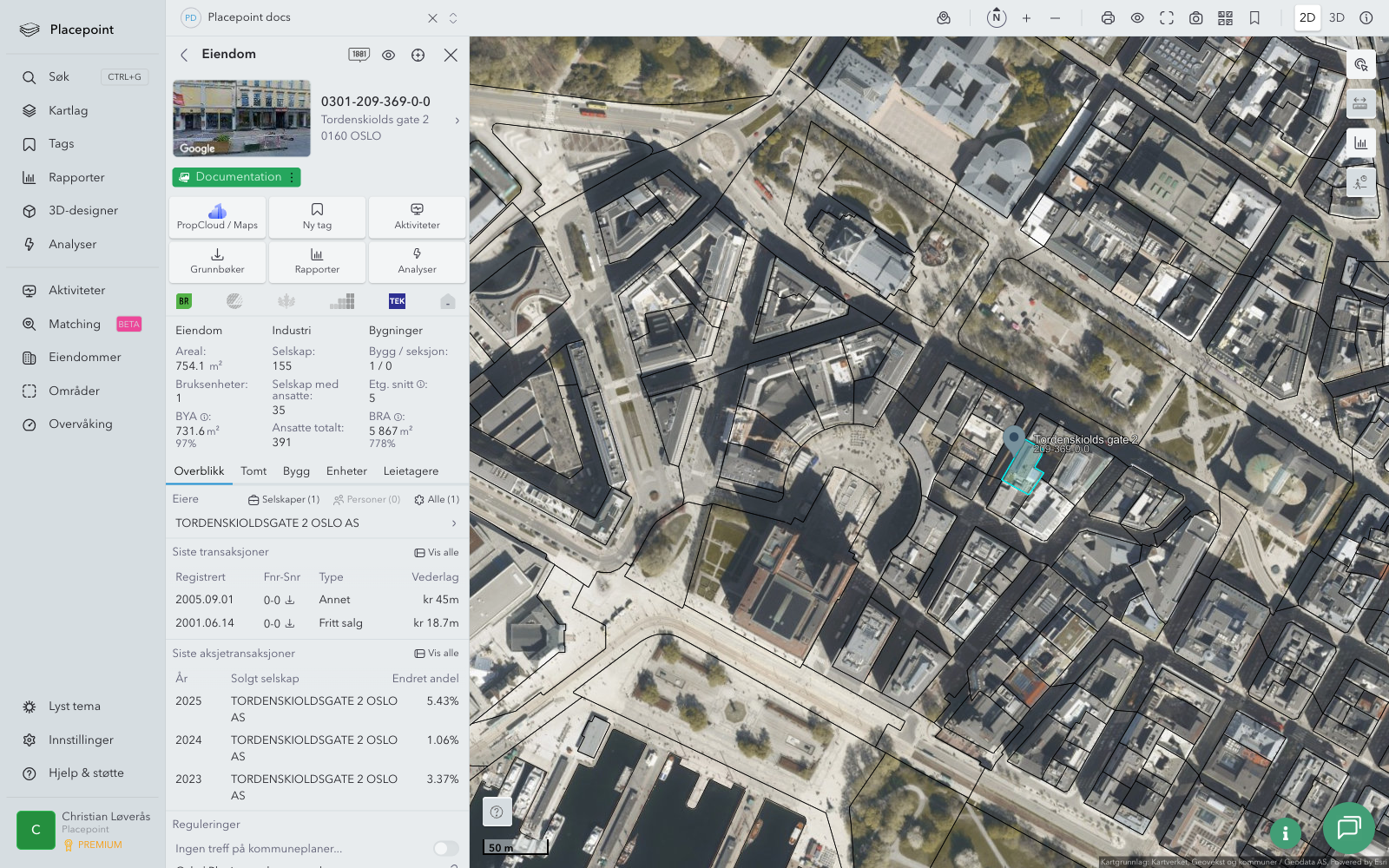The height and width of the screenshot is (868, 1389).
Task: Switch to the Leietagere tab
Action: (411, 471)
